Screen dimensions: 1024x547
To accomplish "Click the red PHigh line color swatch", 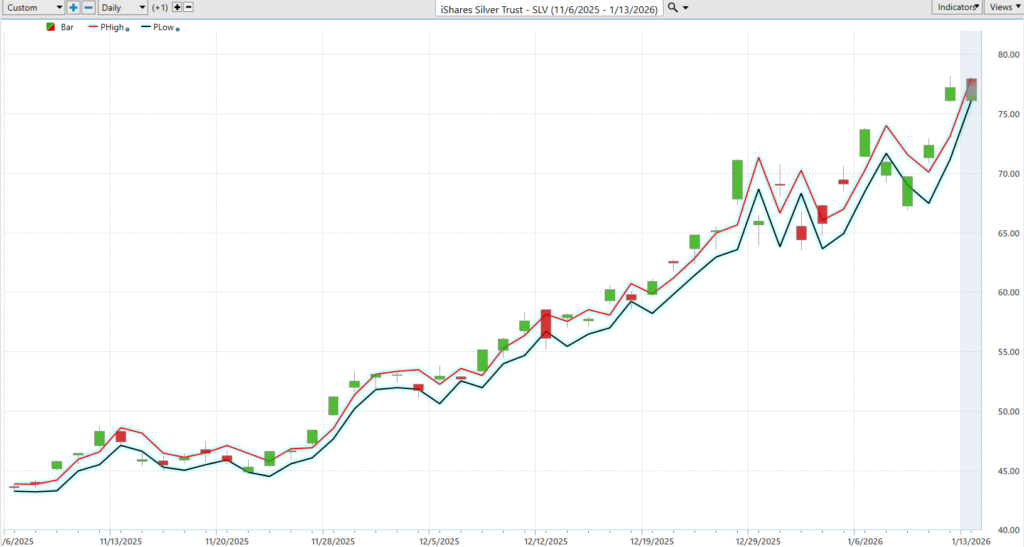I will [95, 27].
